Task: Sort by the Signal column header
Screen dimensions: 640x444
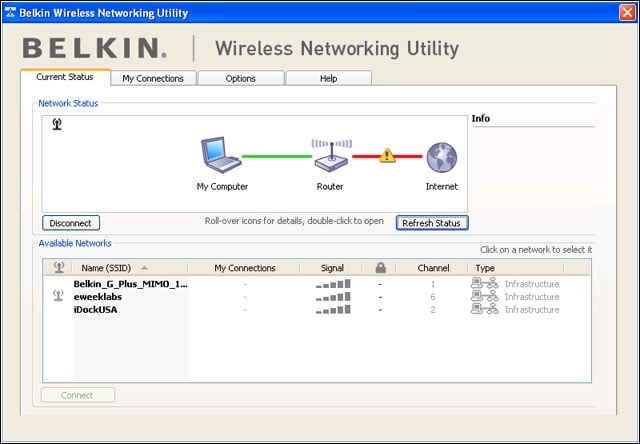Action: click(332, 268)
